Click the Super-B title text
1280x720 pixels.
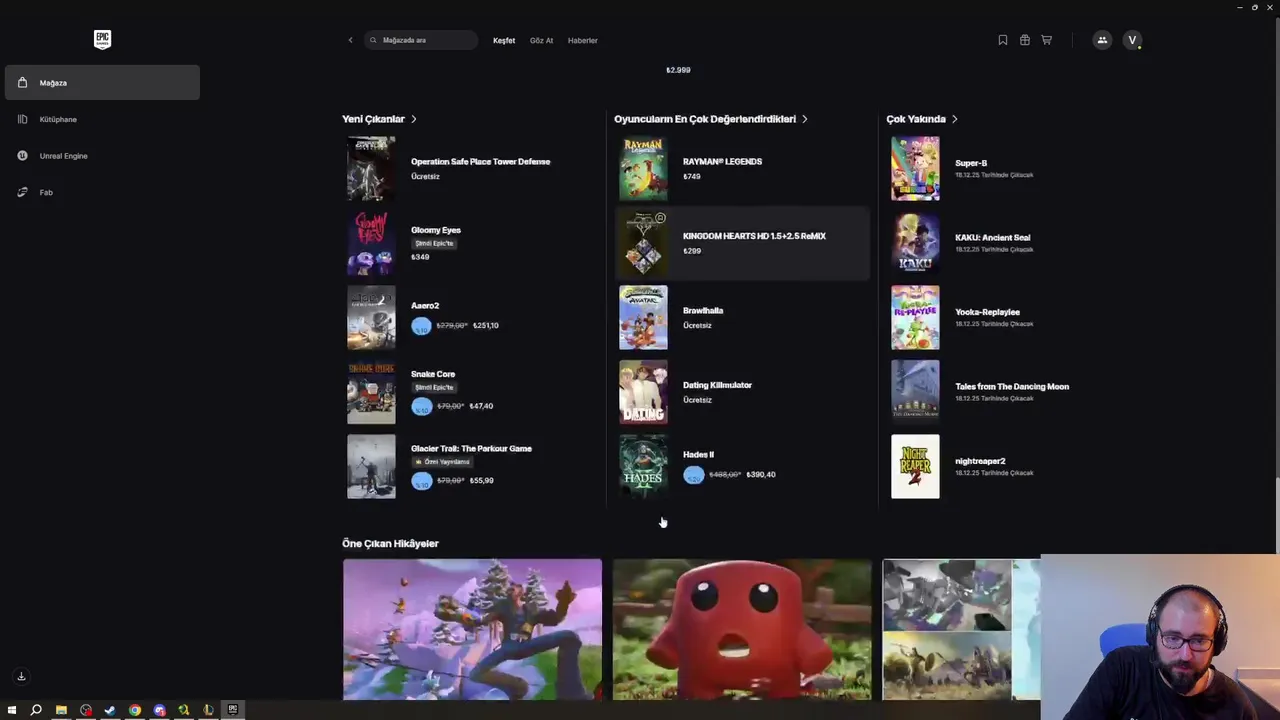(971, 163)
